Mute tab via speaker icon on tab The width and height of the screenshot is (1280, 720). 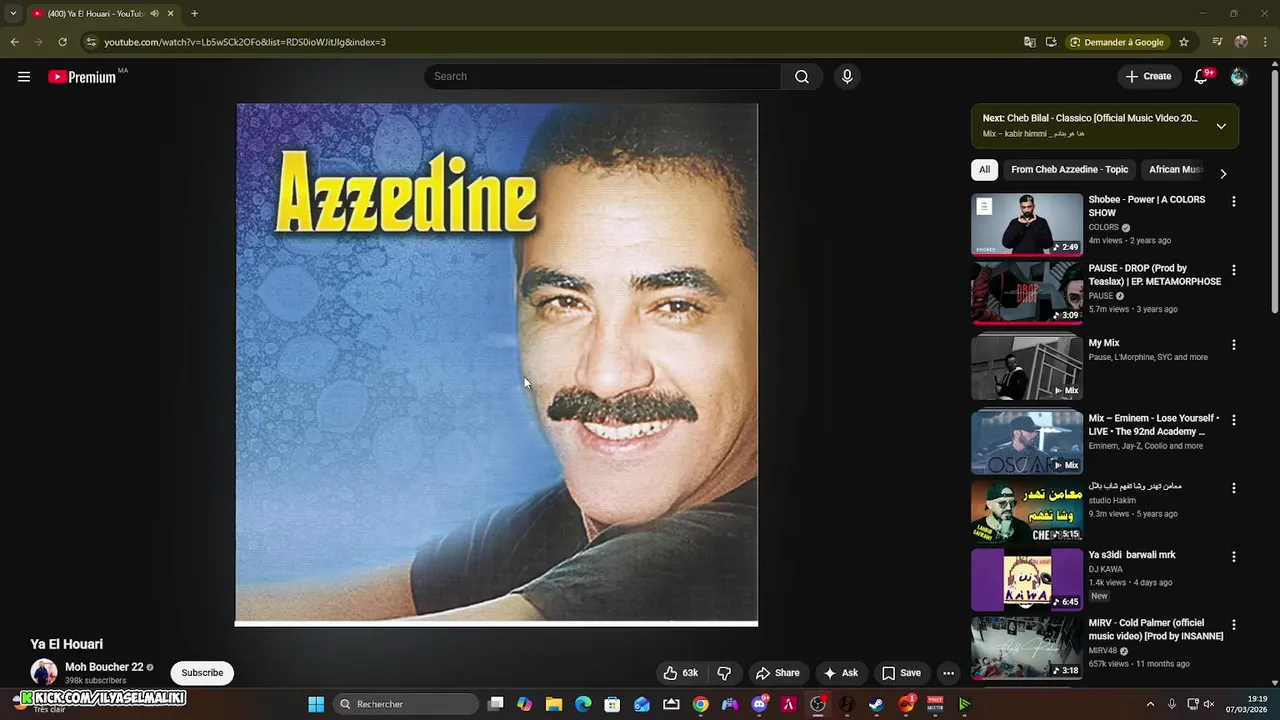click(x=154, y=14)
